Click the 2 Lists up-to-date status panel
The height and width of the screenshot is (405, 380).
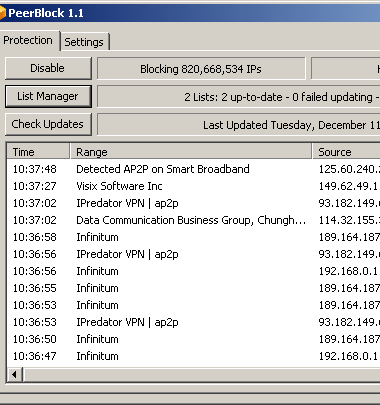click(x=238, y=97)
